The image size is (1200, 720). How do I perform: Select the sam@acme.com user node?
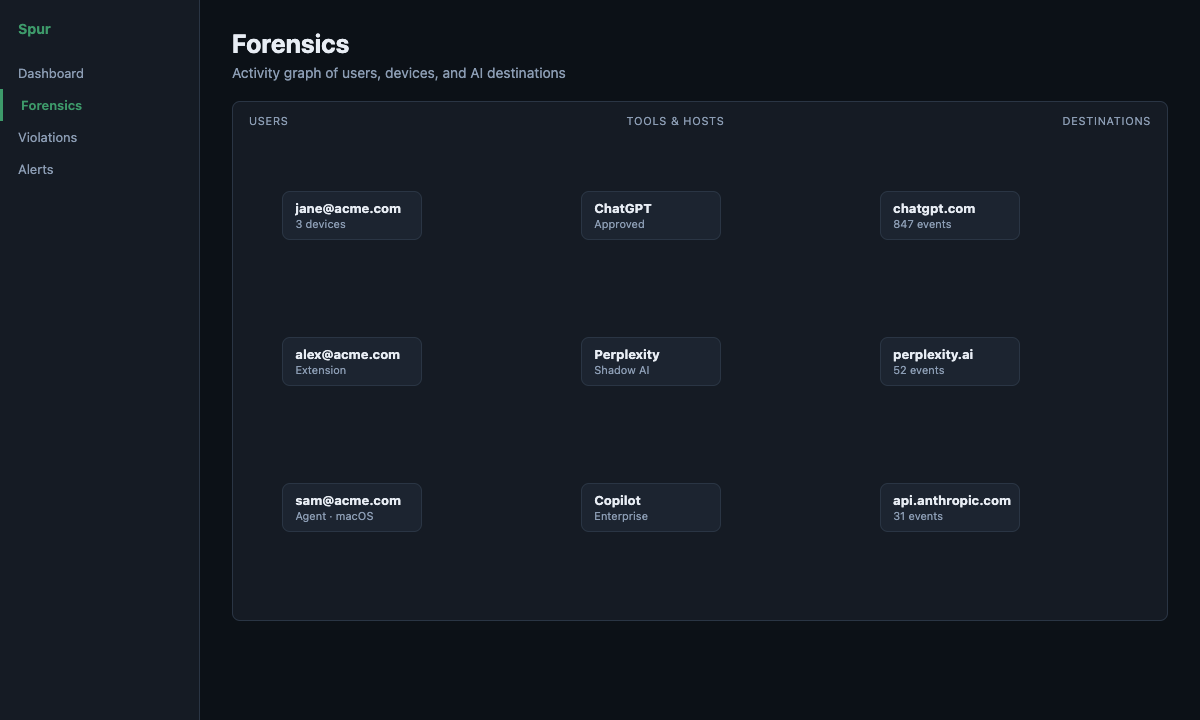tap(352, 507)
